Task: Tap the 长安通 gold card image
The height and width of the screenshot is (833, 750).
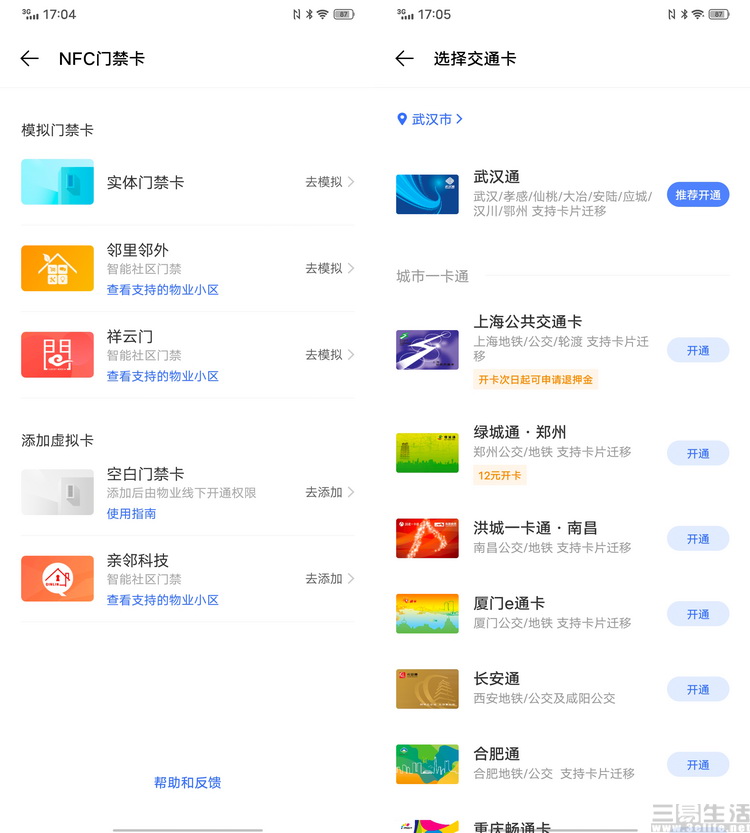Action: 427,689
